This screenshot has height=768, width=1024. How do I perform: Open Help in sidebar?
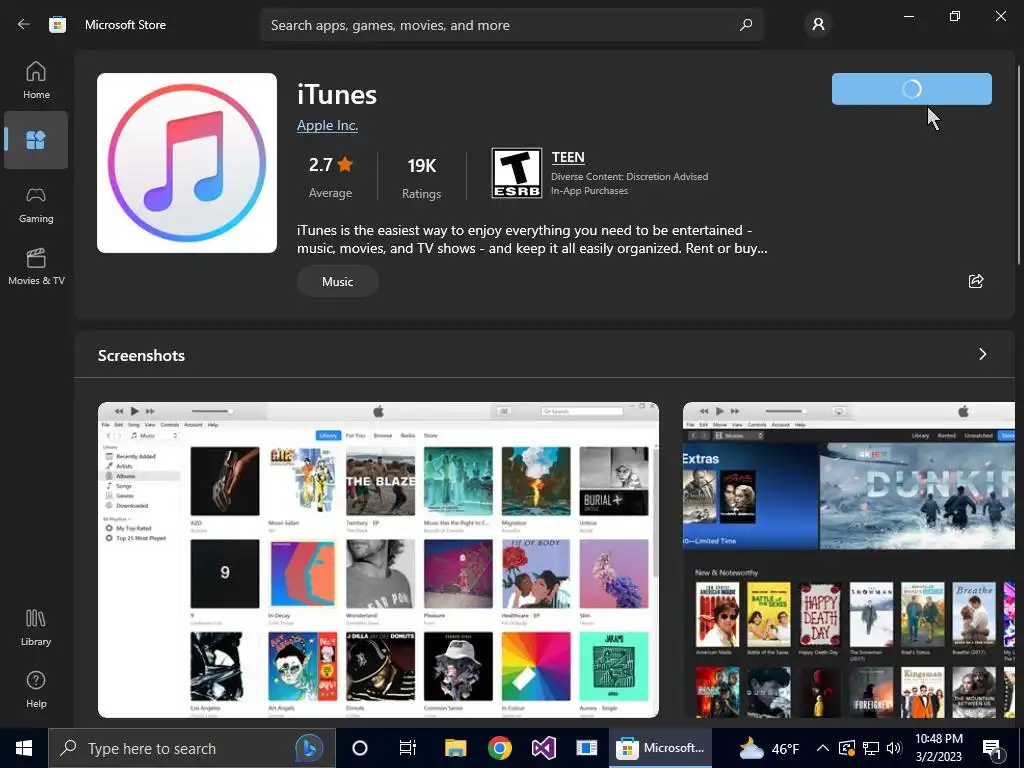pyautogui.click(x=36, y=690)
